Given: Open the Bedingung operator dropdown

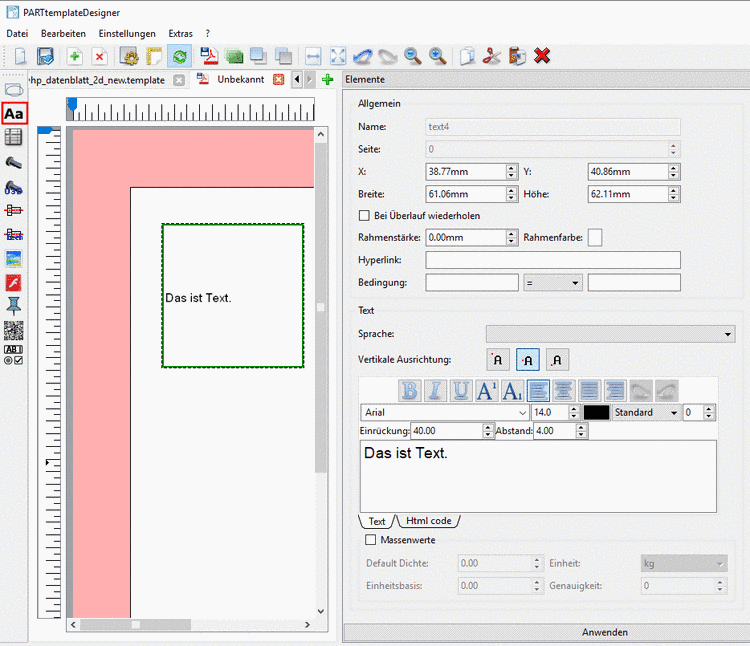Looking at the screenshot, I should click(553, 283).
